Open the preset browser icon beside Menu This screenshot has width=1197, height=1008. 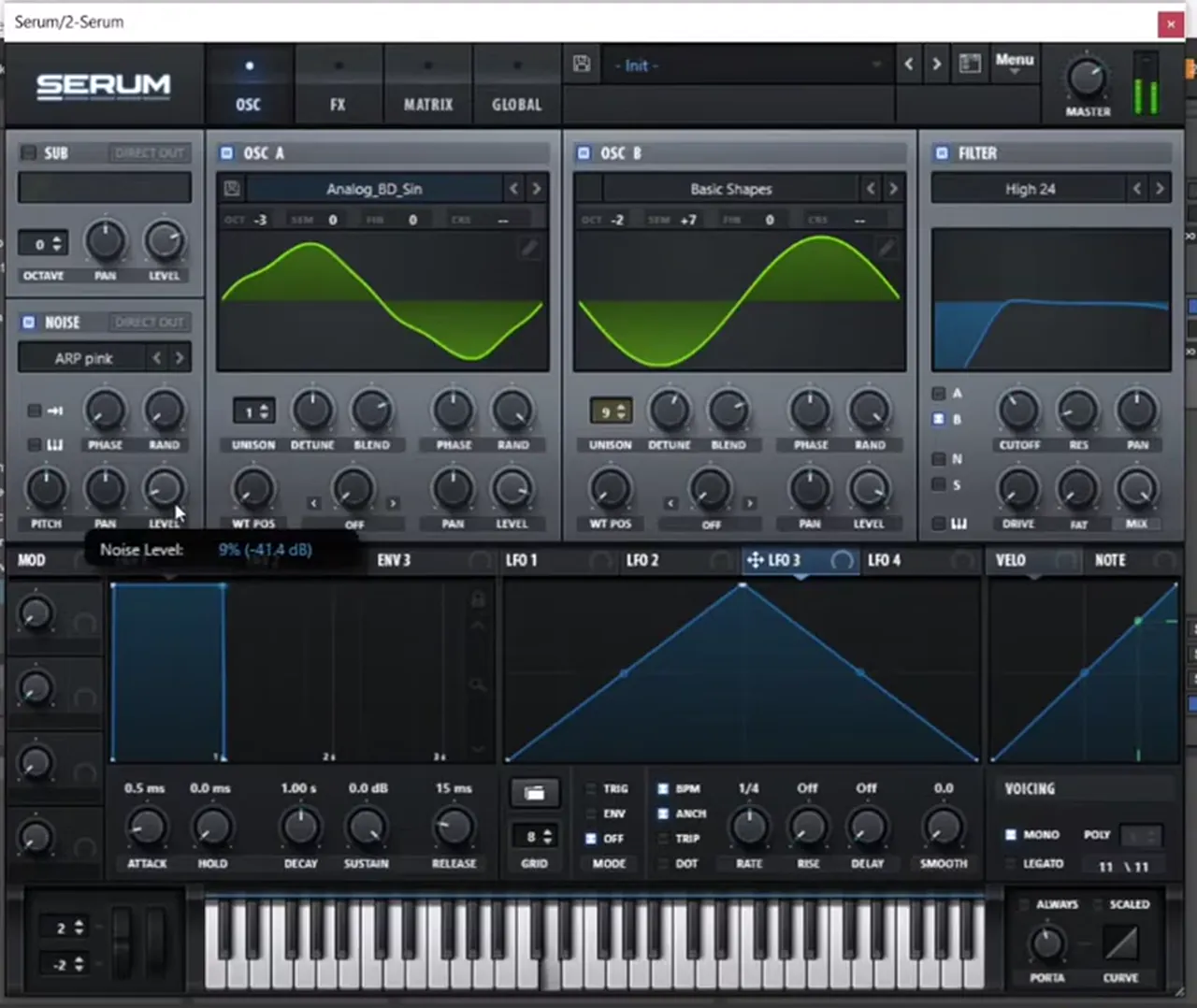tap(970, 64)
